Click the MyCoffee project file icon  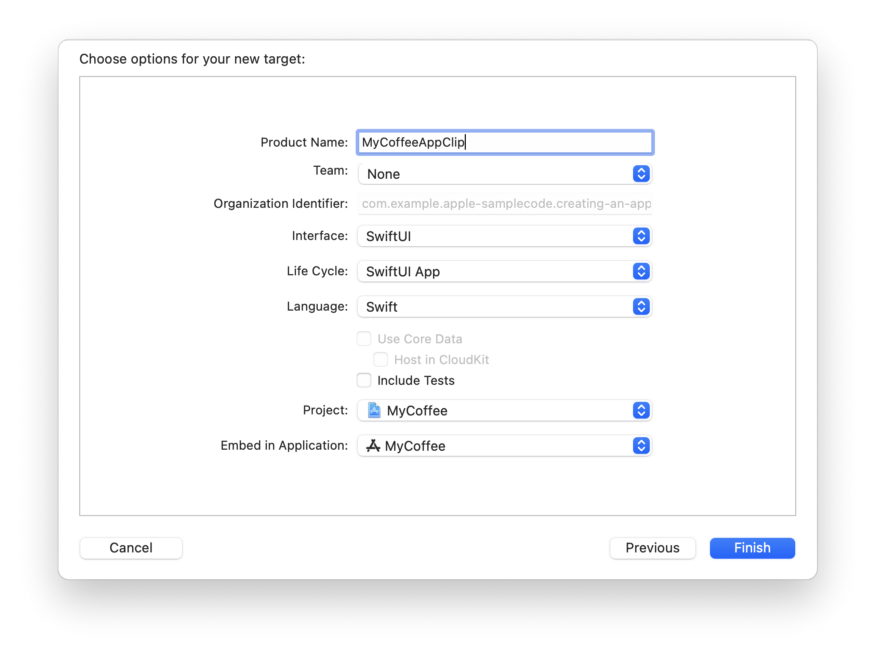click(374, 410)
